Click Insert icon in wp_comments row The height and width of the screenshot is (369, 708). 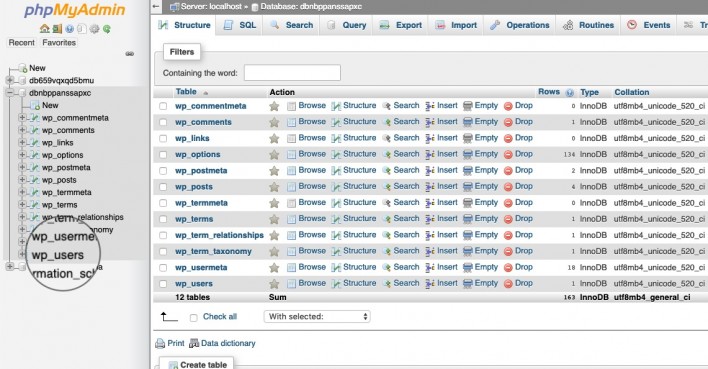pos(430,122)
